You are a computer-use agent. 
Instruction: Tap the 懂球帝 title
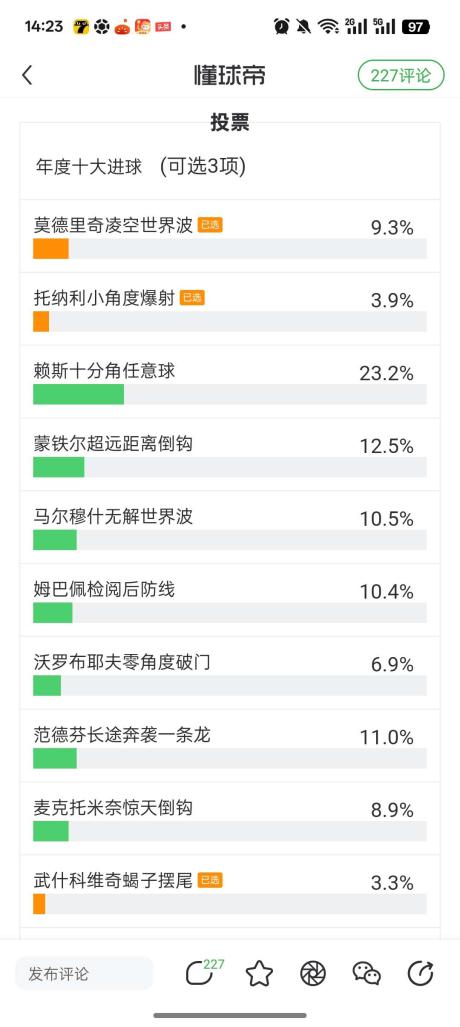229,75
